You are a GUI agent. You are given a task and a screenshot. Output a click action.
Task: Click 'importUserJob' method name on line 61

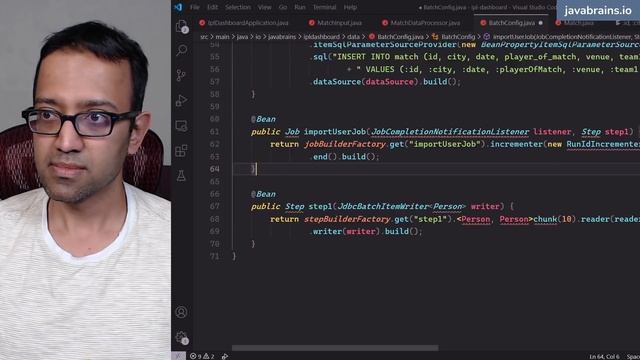click(x=335, y=132)
